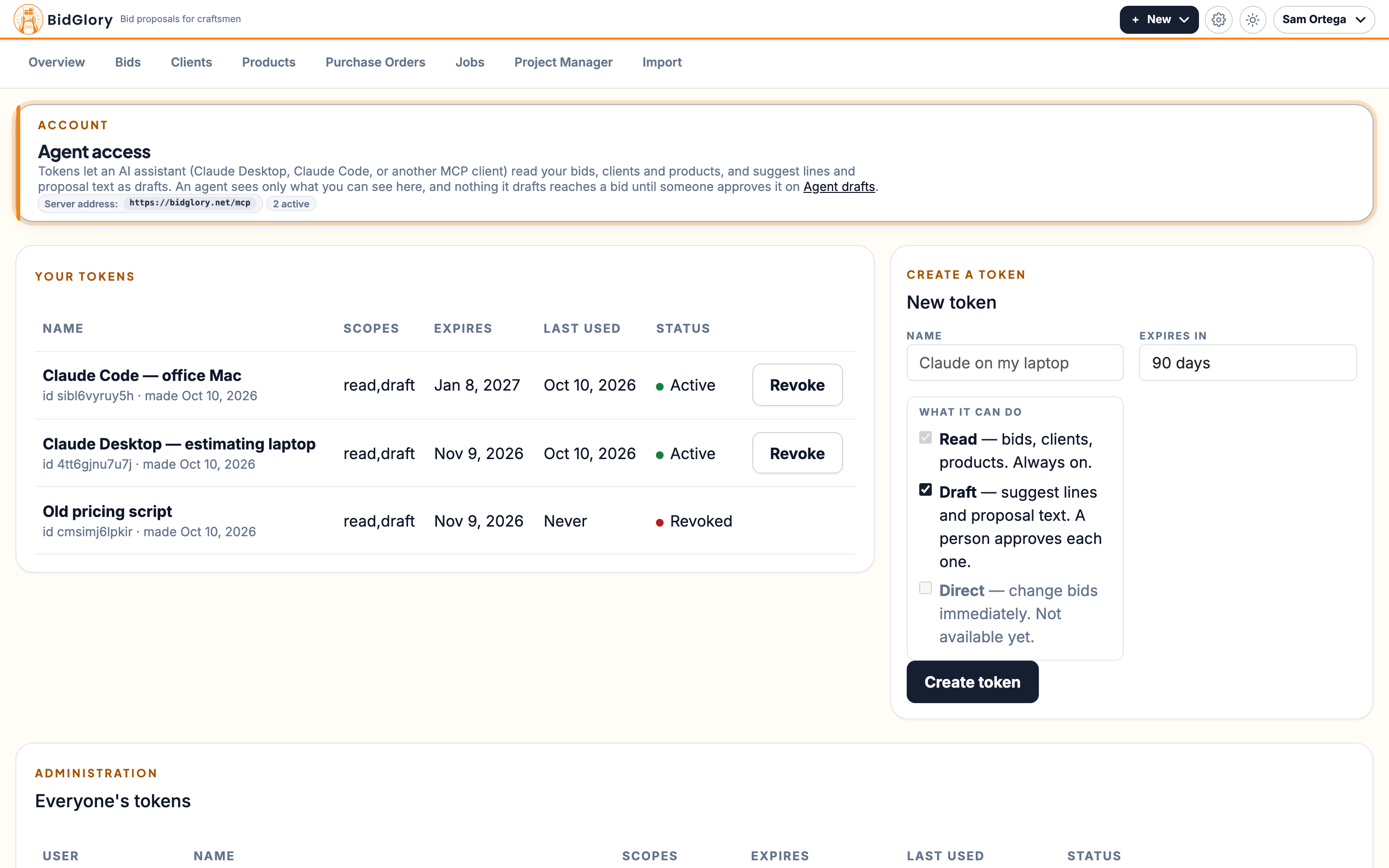
Task: Click the BidGlory brand name
Action: [80, 19]
